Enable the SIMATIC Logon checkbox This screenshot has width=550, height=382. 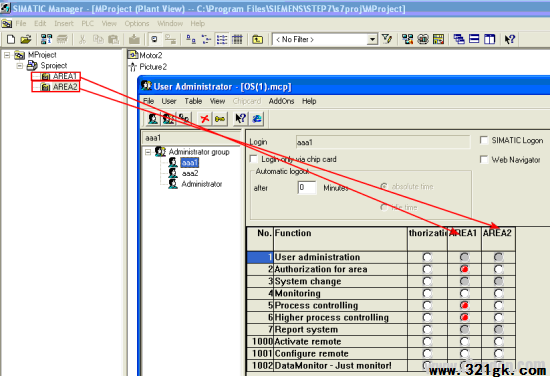(484, 140)
